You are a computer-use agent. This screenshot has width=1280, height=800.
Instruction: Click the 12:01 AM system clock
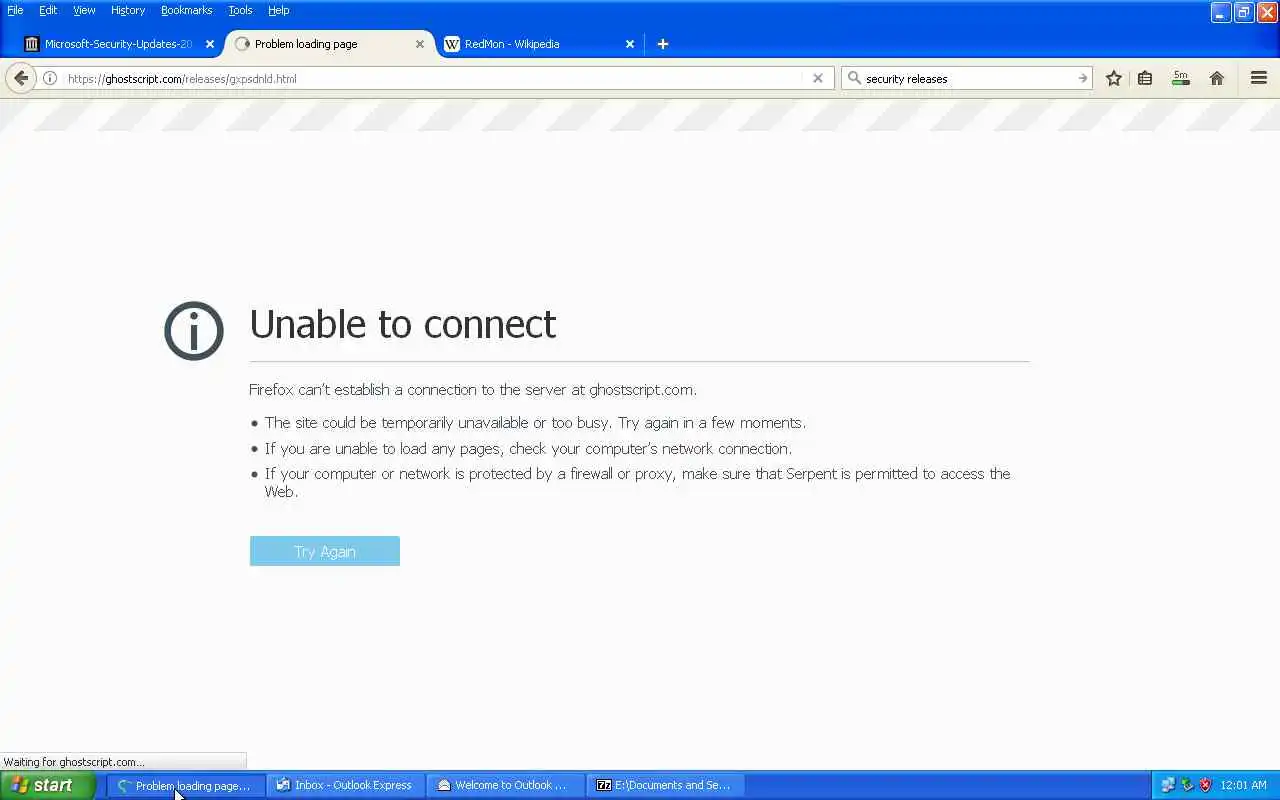[1244, 785]
